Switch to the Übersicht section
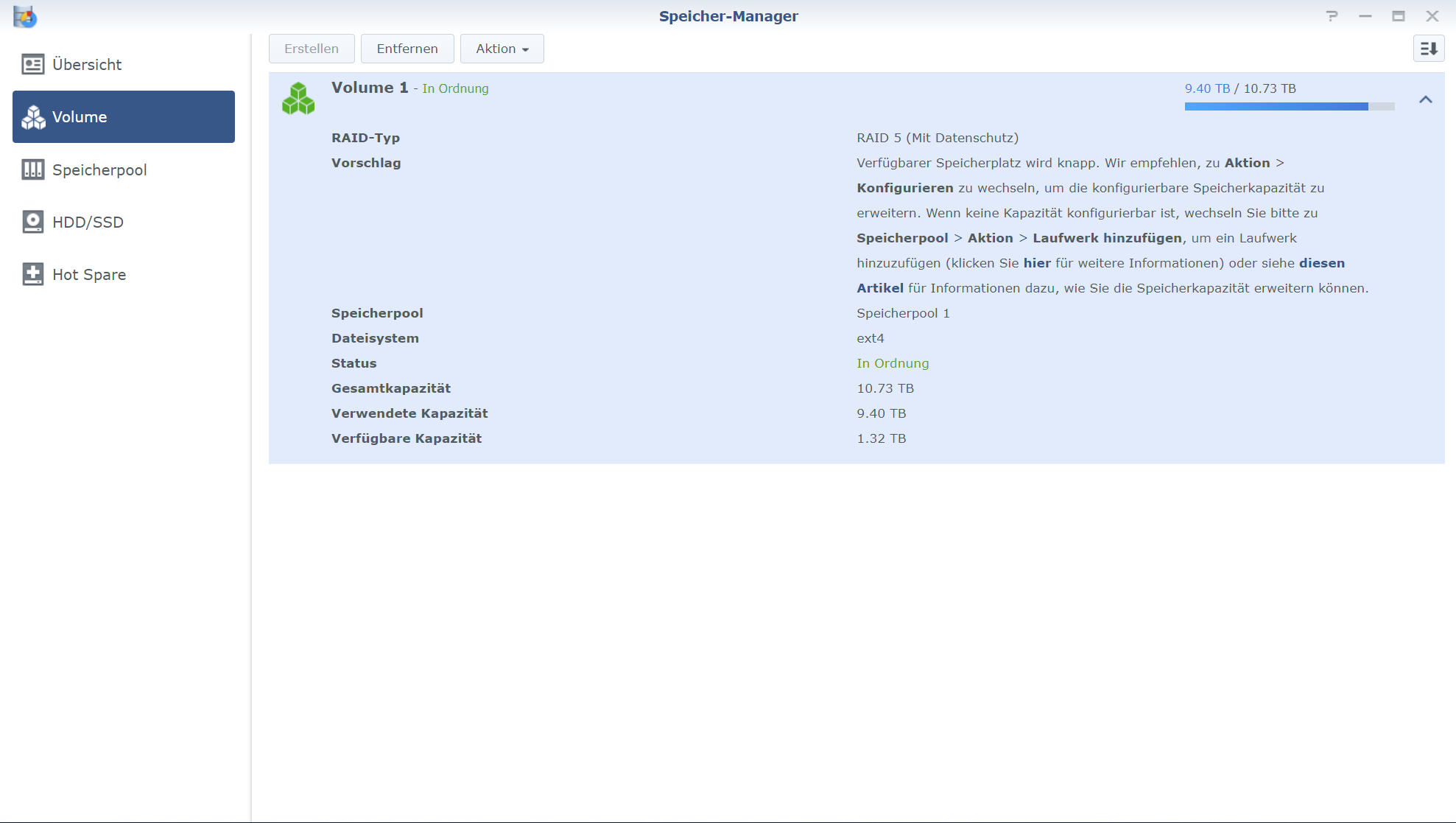The width and height of the screenshot is (1456, 823). pyautogui.click(x=87, y=65)
